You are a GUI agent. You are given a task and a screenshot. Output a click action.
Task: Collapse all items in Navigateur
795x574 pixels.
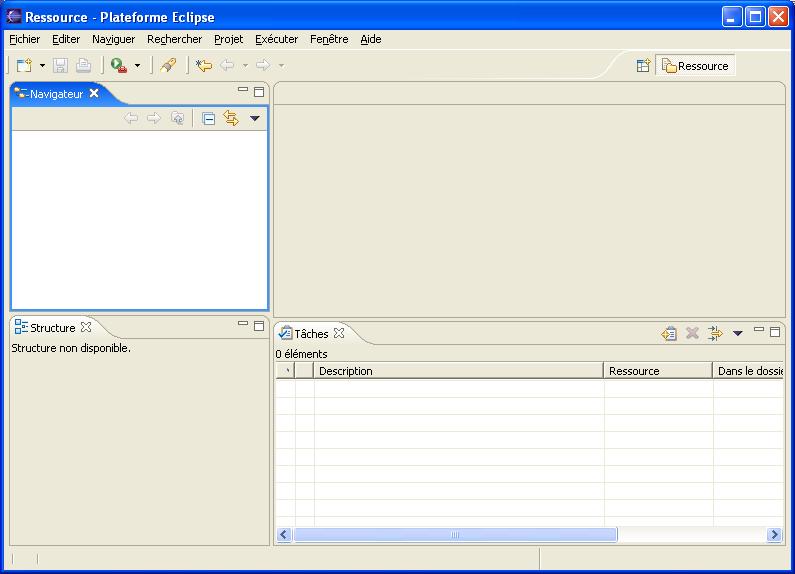(x=209, y=118)
